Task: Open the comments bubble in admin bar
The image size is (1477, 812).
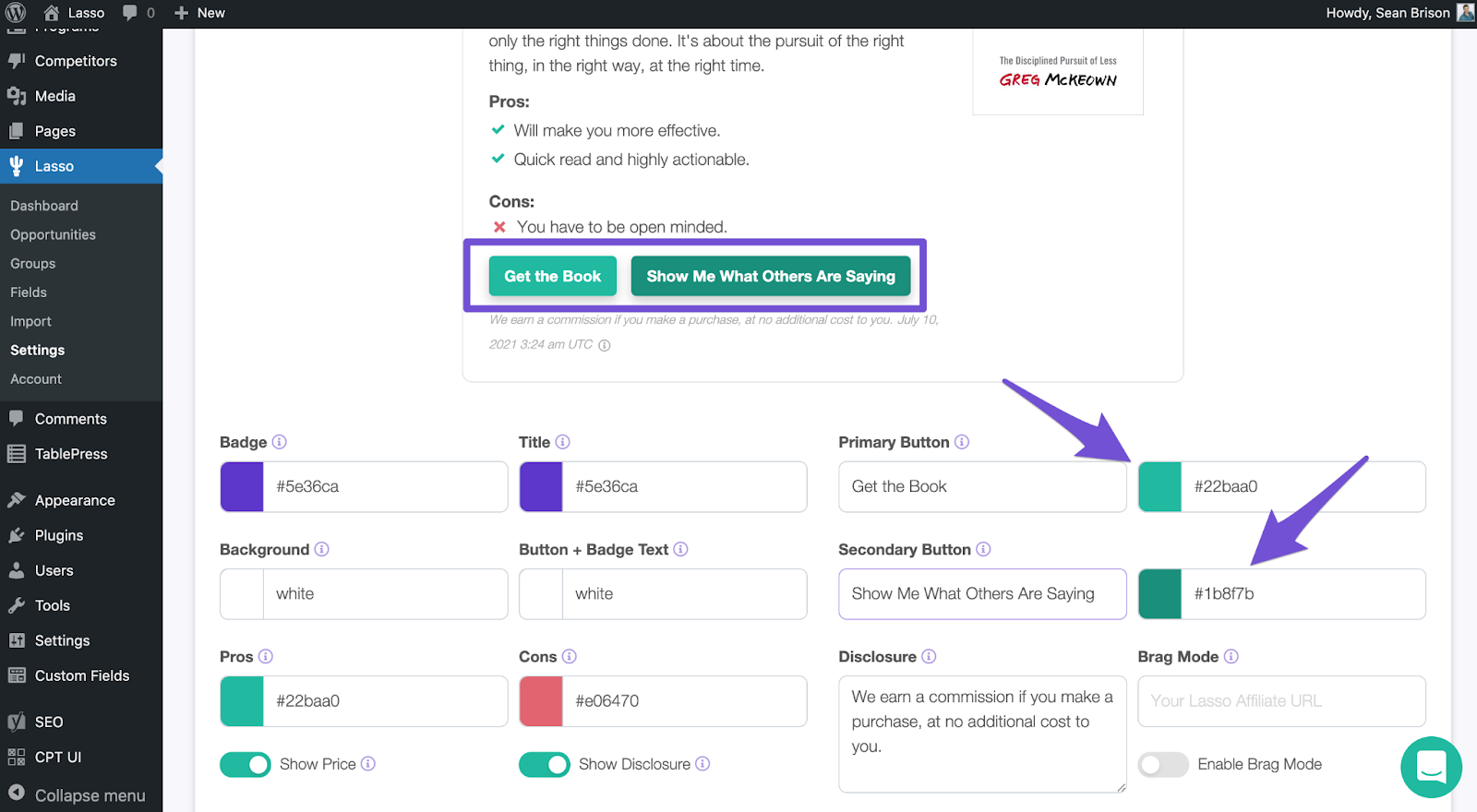Action: (138, 13)
